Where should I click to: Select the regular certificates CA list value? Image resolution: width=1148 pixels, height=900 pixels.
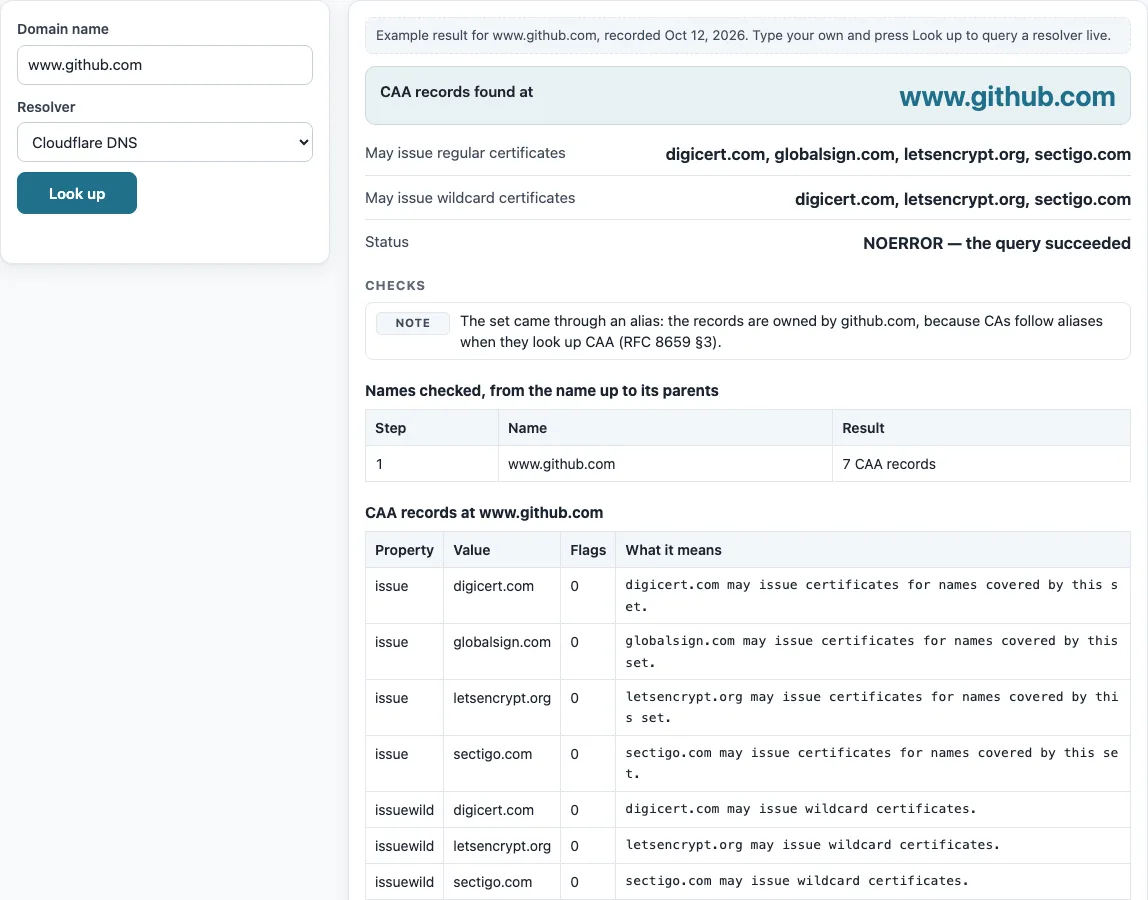click(x=898, y=155)
